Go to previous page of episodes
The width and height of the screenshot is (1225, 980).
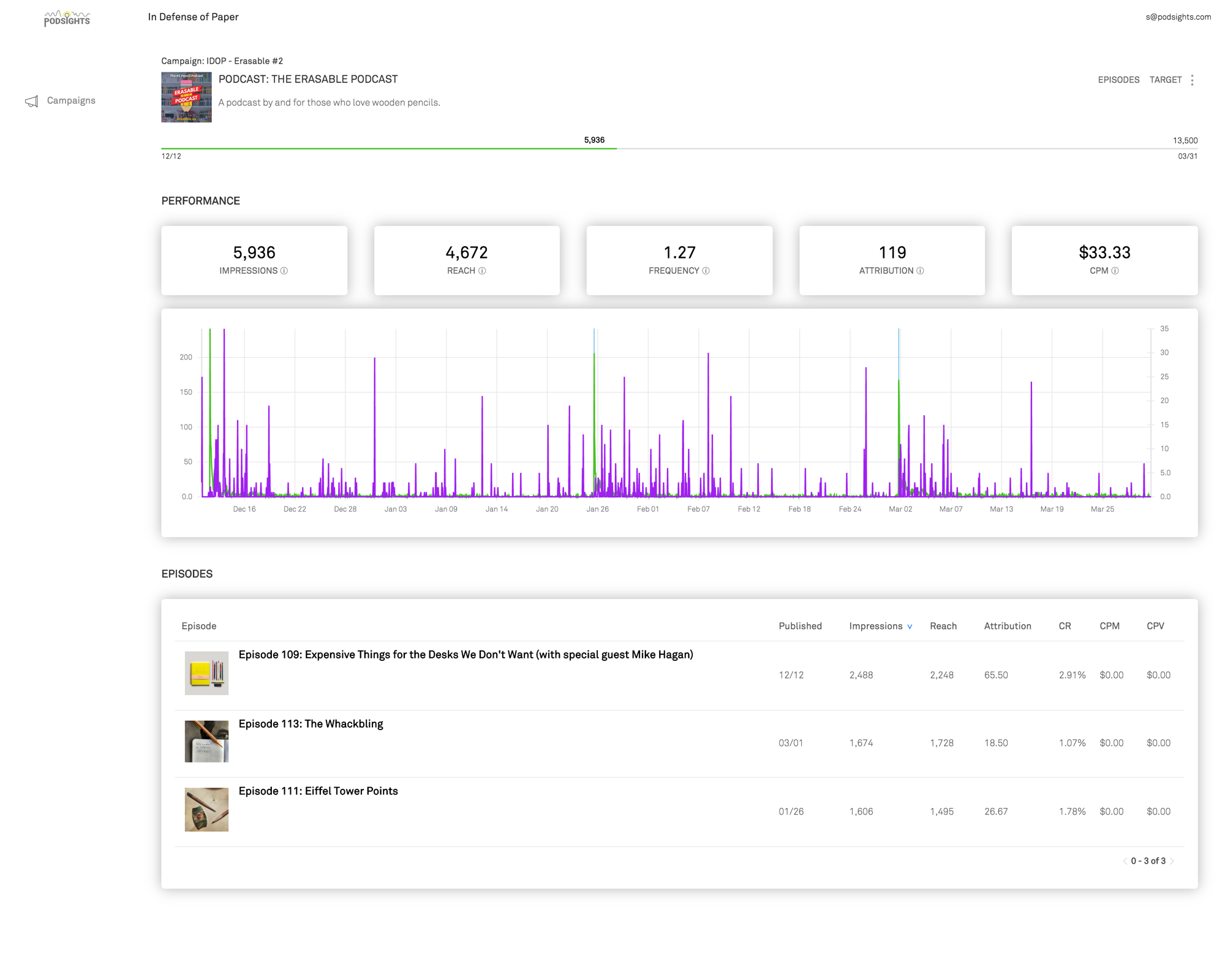[x=1126, y=861]
